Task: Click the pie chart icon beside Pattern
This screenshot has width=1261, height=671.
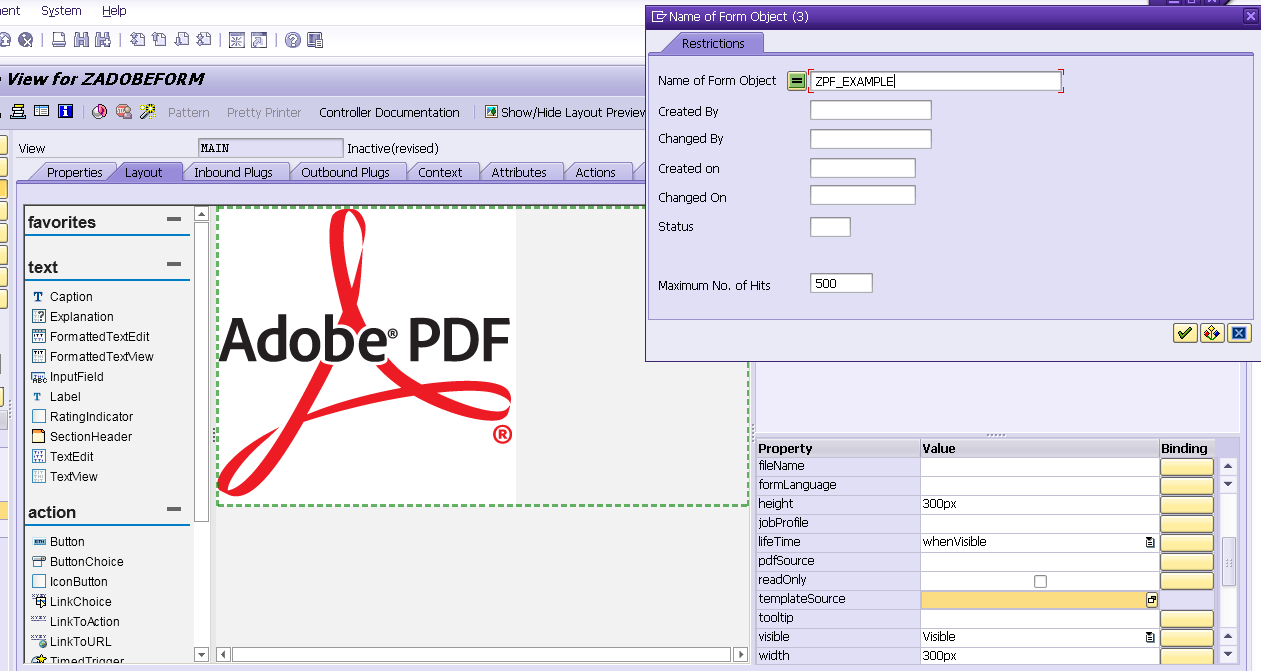Action: click(x=100, y=112)
